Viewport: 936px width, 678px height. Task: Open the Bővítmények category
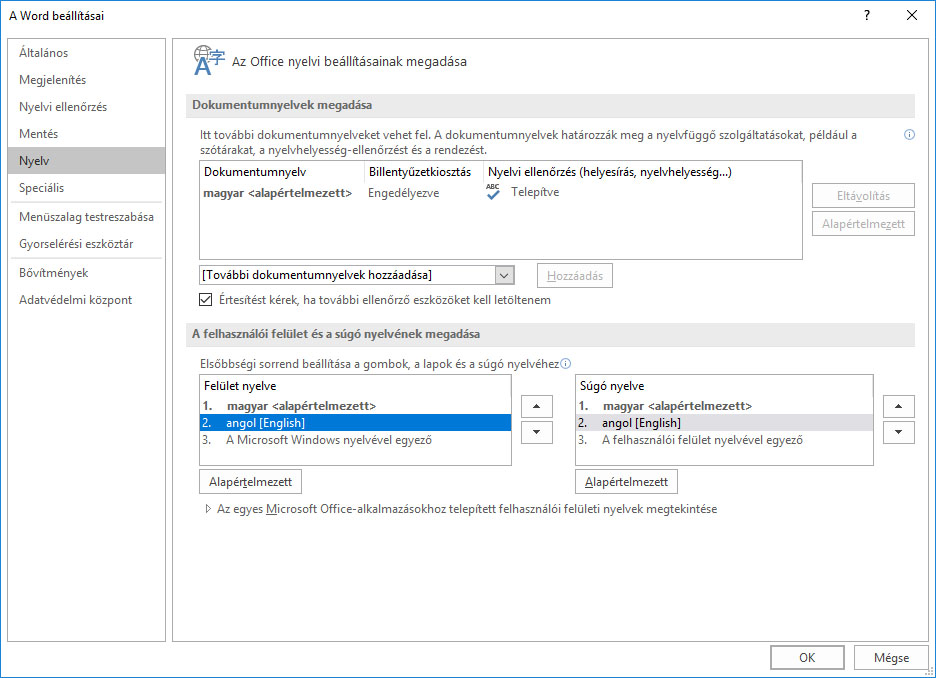[x=87, y=273]
